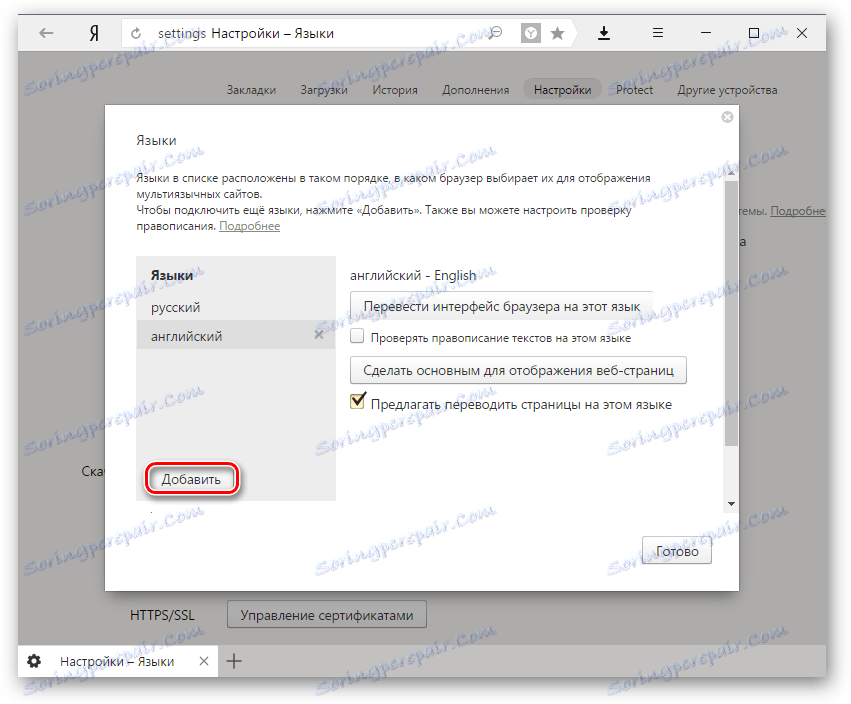Close the "Настройки – Языки" tab
The image size is (851, 704).
204,661
